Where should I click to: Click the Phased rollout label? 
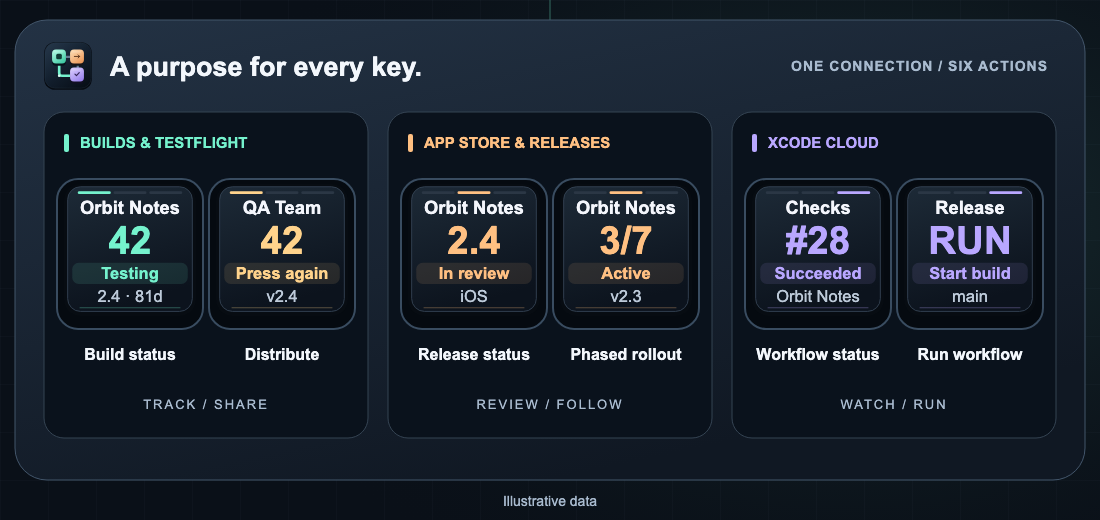[626, 354]
